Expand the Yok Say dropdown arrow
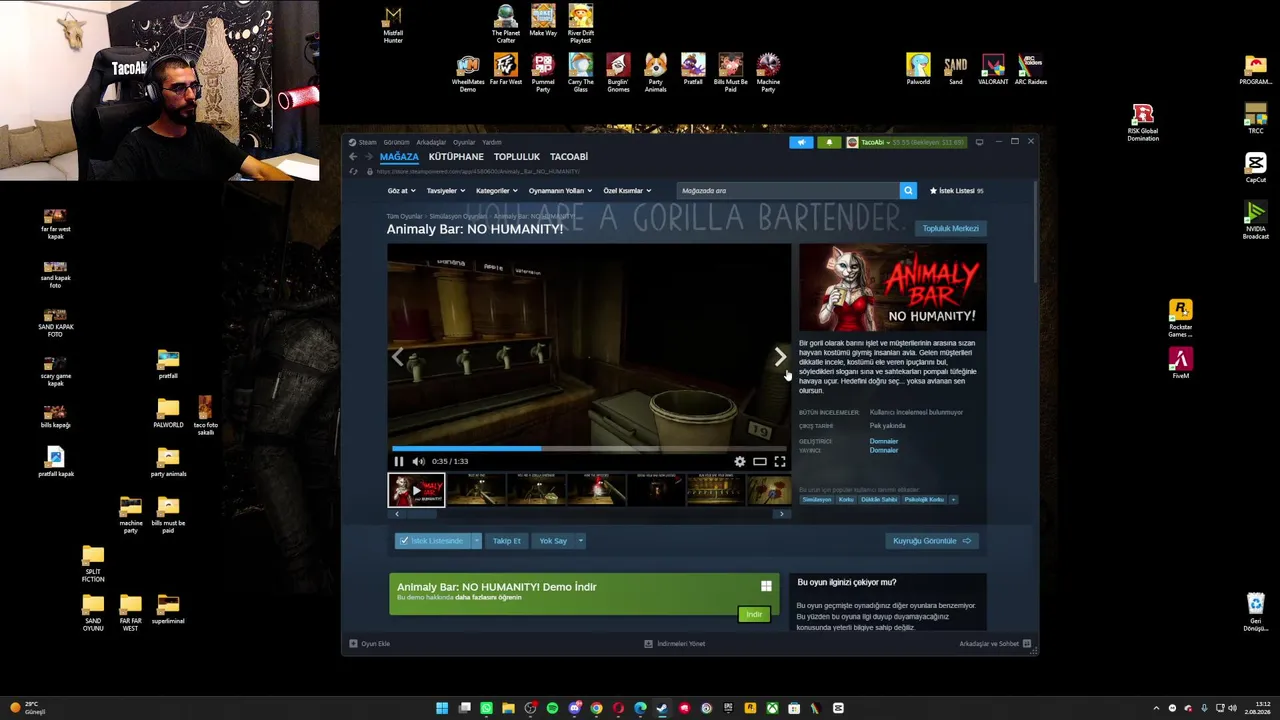 click(580, 541)
